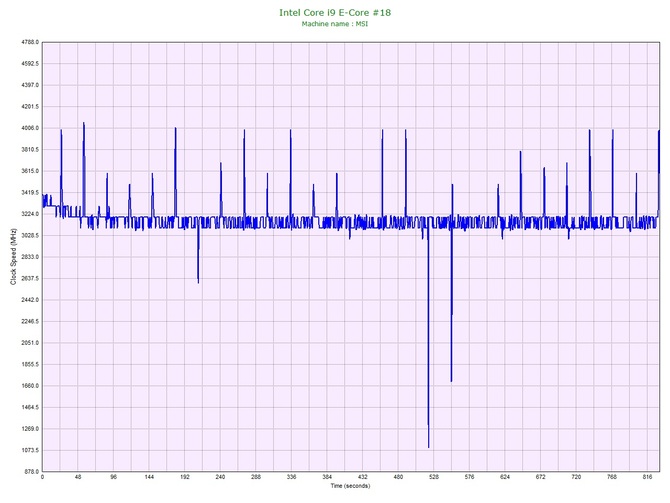670x503 pixels.
Task: Click the x-axis tick label 336
Action: click(291, 477)
